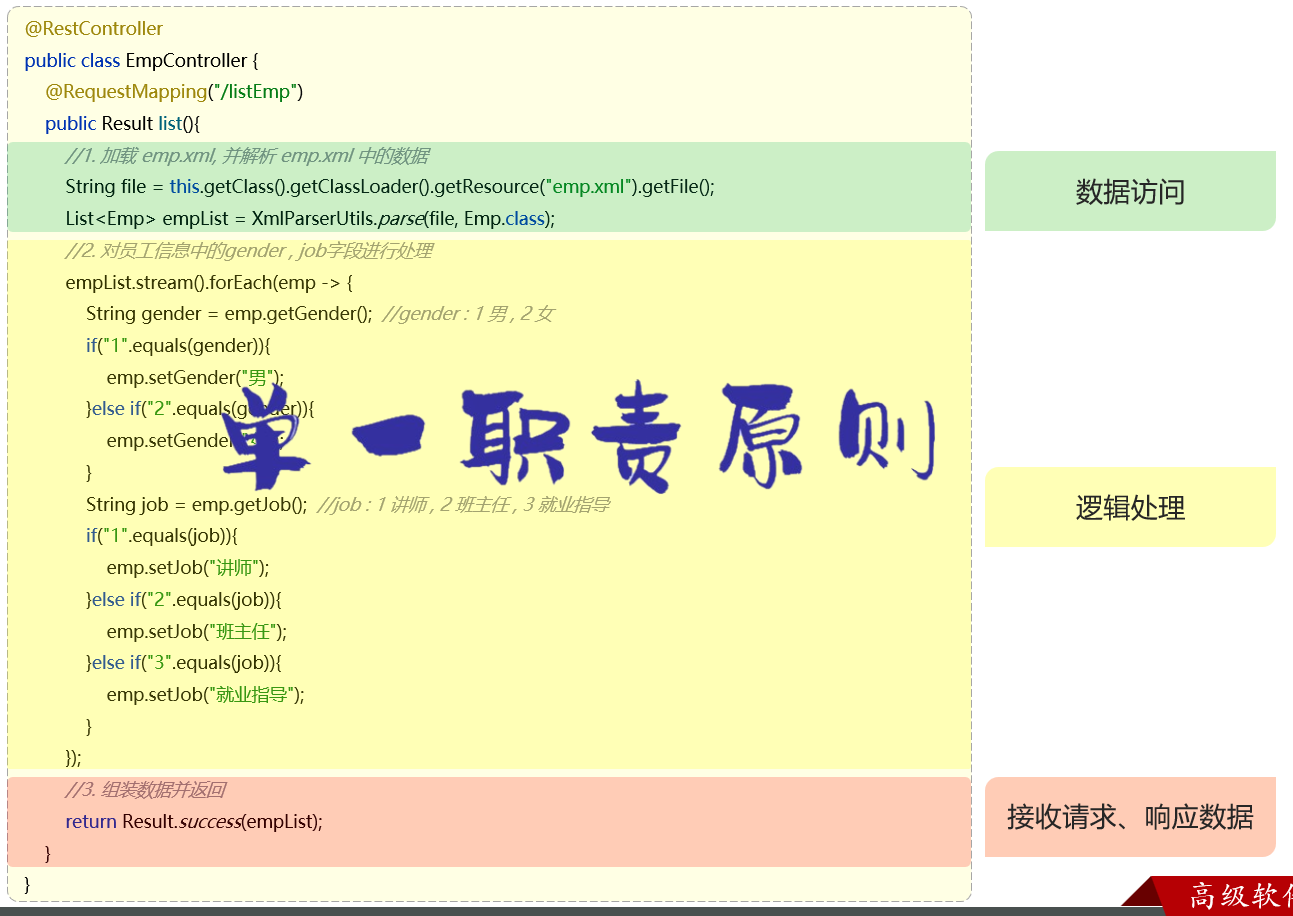Image resolution: width=1293 pixels, height=916 pixels.
Task: Click comment '//1. 加载 emp.xml, 并解析'
Action: 247,156
